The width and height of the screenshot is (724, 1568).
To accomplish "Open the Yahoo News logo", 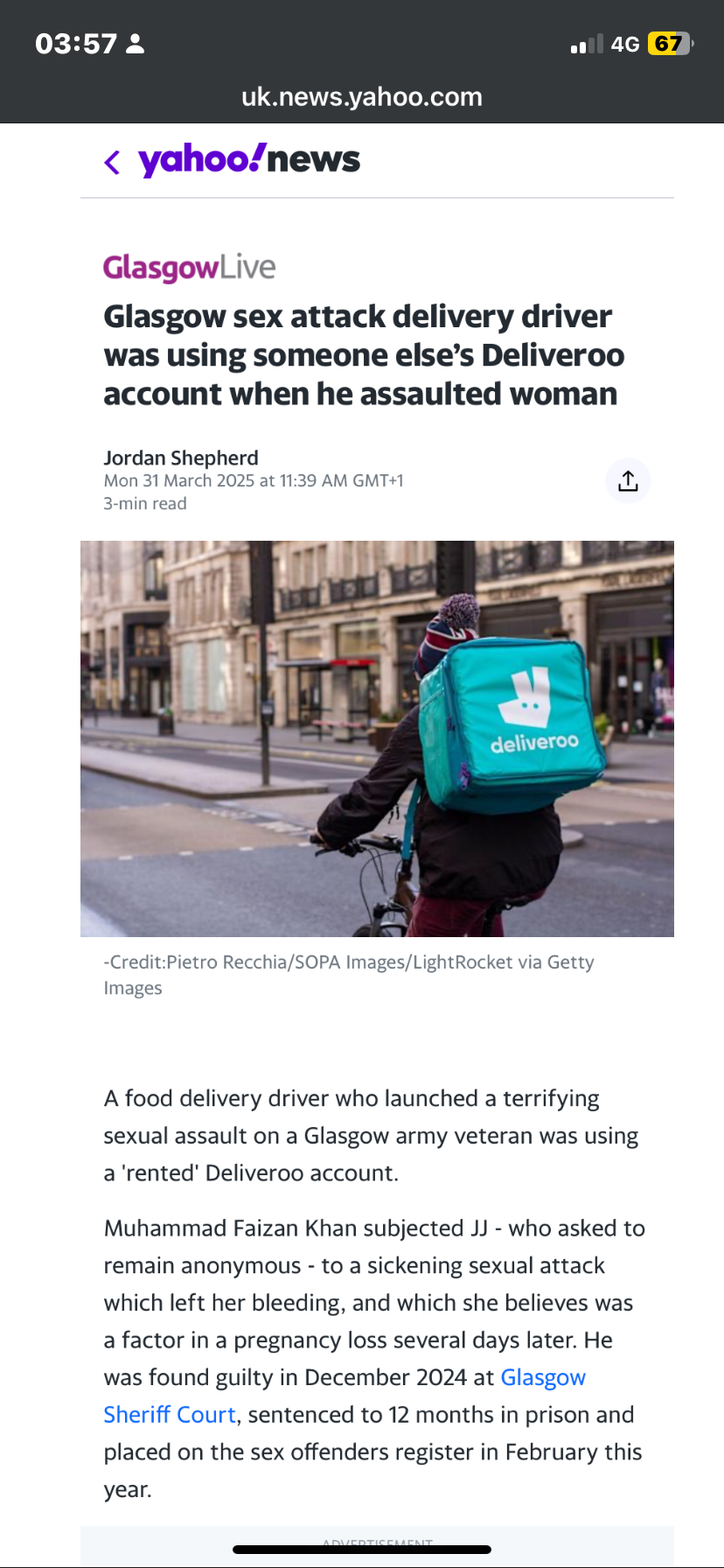I will pyautogui.click(x=249, y=160).
